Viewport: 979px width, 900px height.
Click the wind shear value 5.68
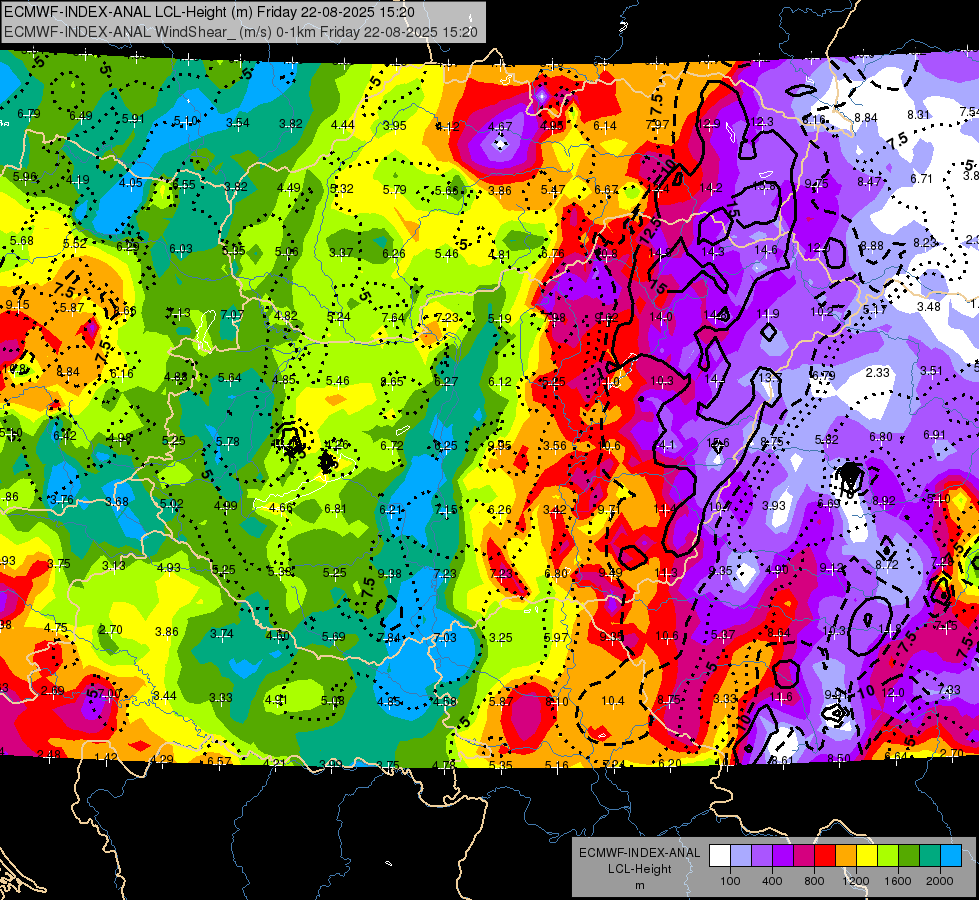[x=21, y=240]
